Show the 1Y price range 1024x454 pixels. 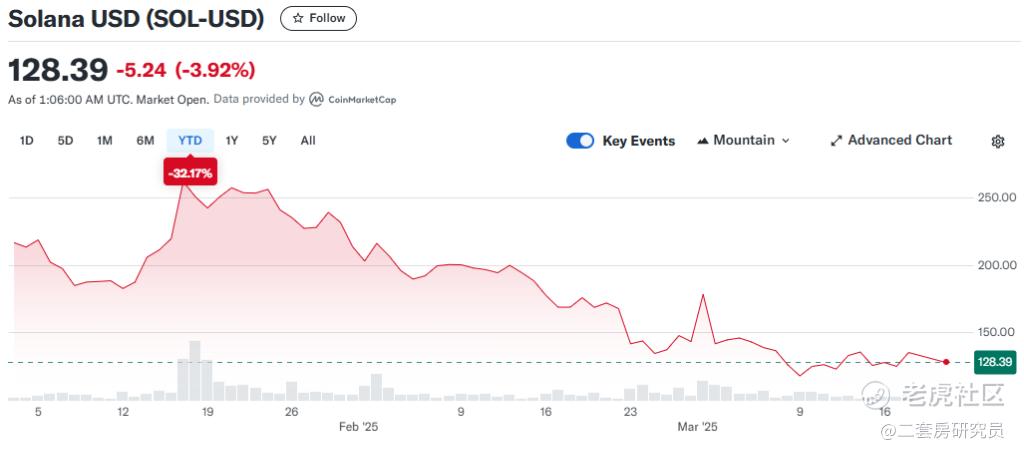[232, 141]
